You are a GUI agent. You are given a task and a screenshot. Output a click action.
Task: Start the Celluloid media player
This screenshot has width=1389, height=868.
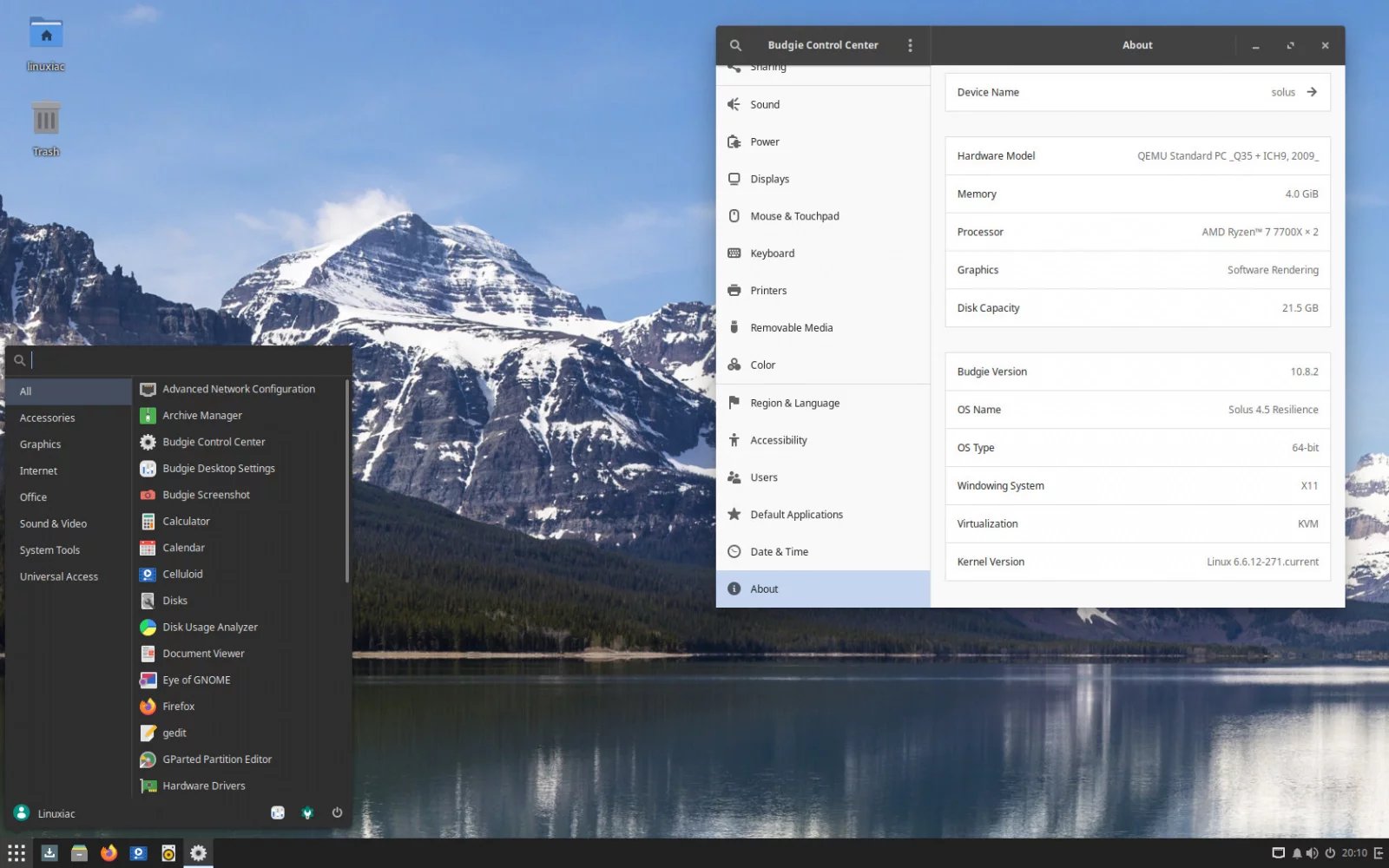coord(183,574)
